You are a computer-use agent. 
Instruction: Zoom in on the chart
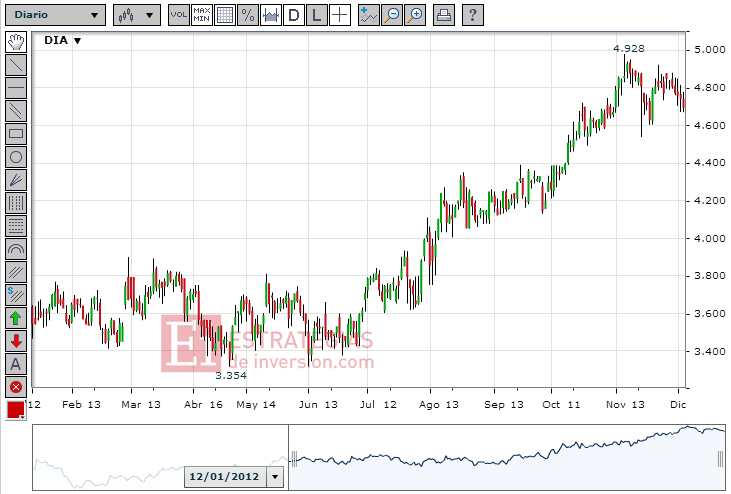click(x=415, y=15)
